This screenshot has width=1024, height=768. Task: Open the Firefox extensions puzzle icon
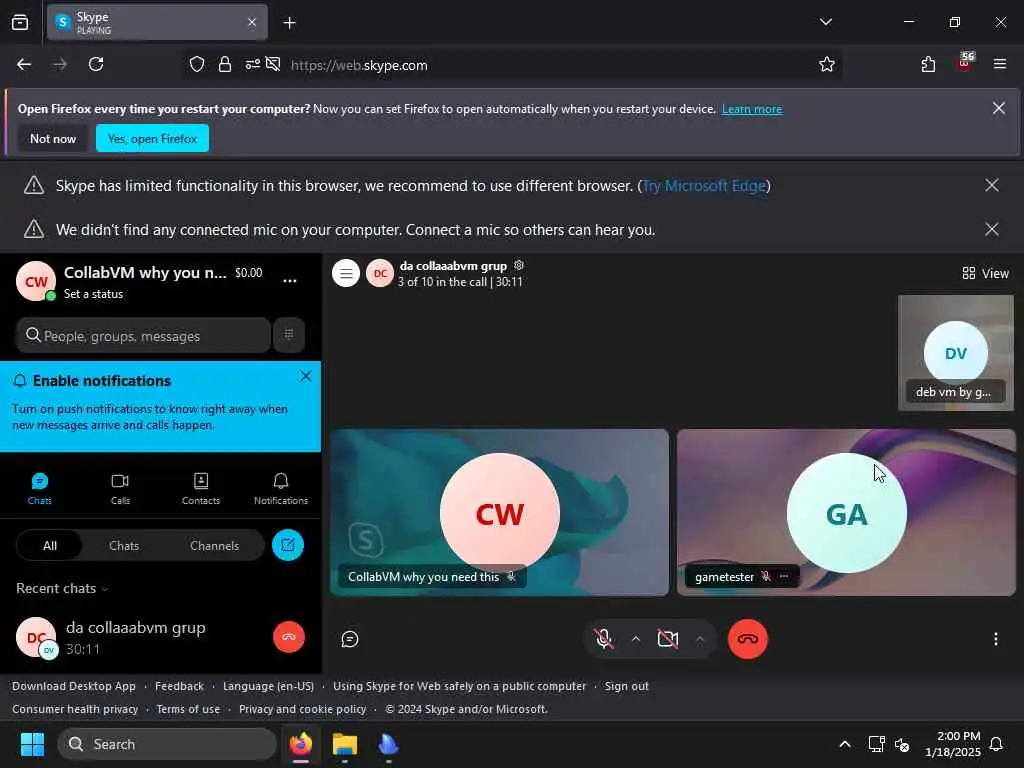click(x=928, y=64)
